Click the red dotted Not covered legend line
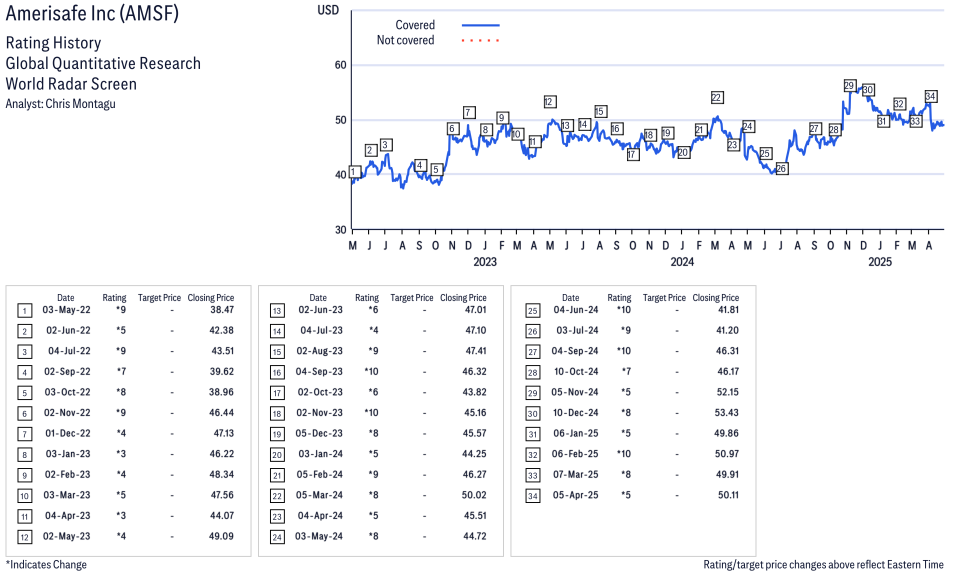The image size is (955, 571). 481,41
